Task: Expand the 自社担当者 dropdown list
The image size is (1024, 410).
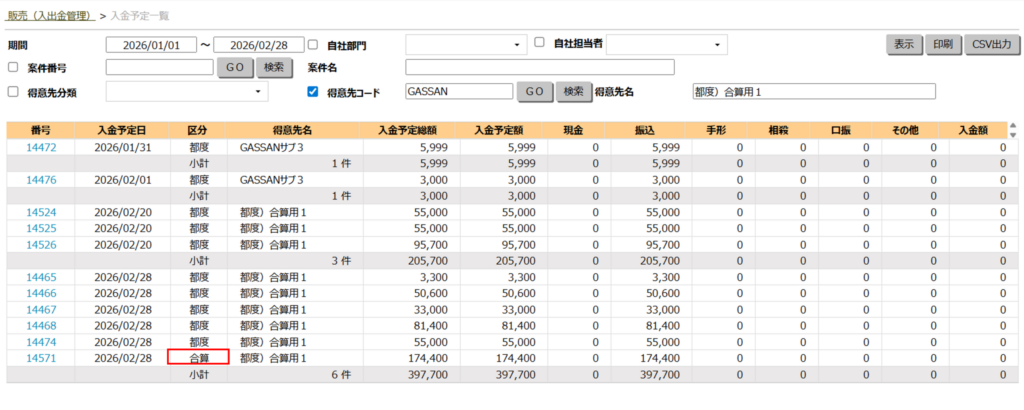Action: 667,45
